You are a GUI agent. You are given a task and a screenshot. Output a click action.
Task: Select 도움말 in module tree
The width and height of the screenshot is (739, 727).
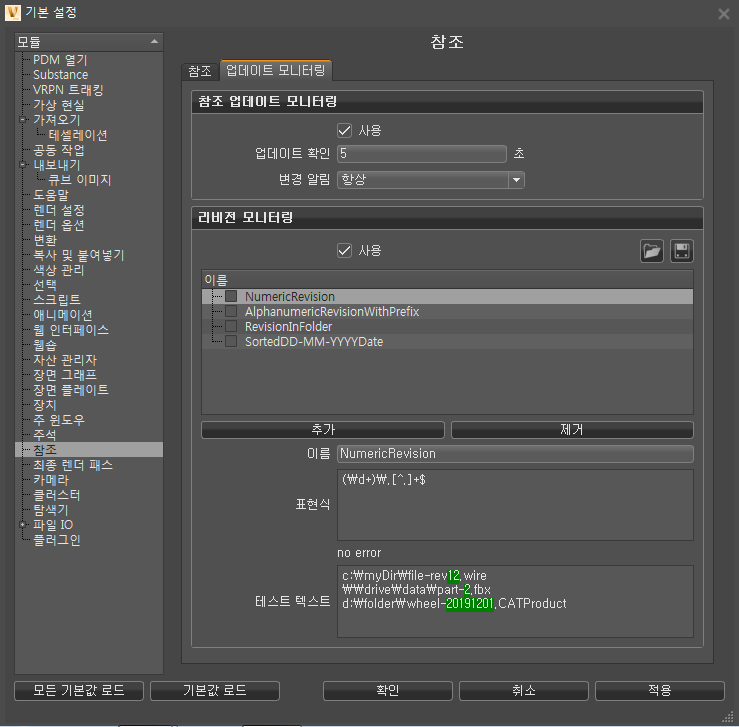pyautogui.click(x=51, y=195)
